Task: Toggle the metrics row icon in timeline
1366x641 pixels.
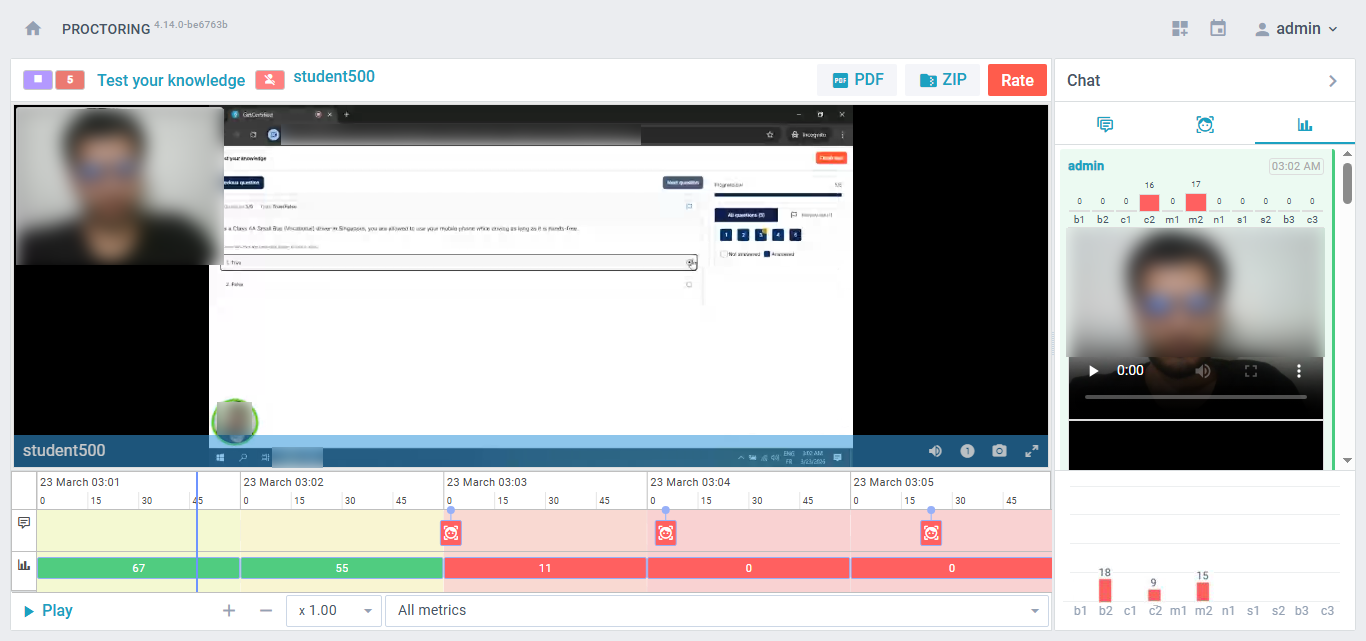Action: pyautogui.click(x=24, y=565)
